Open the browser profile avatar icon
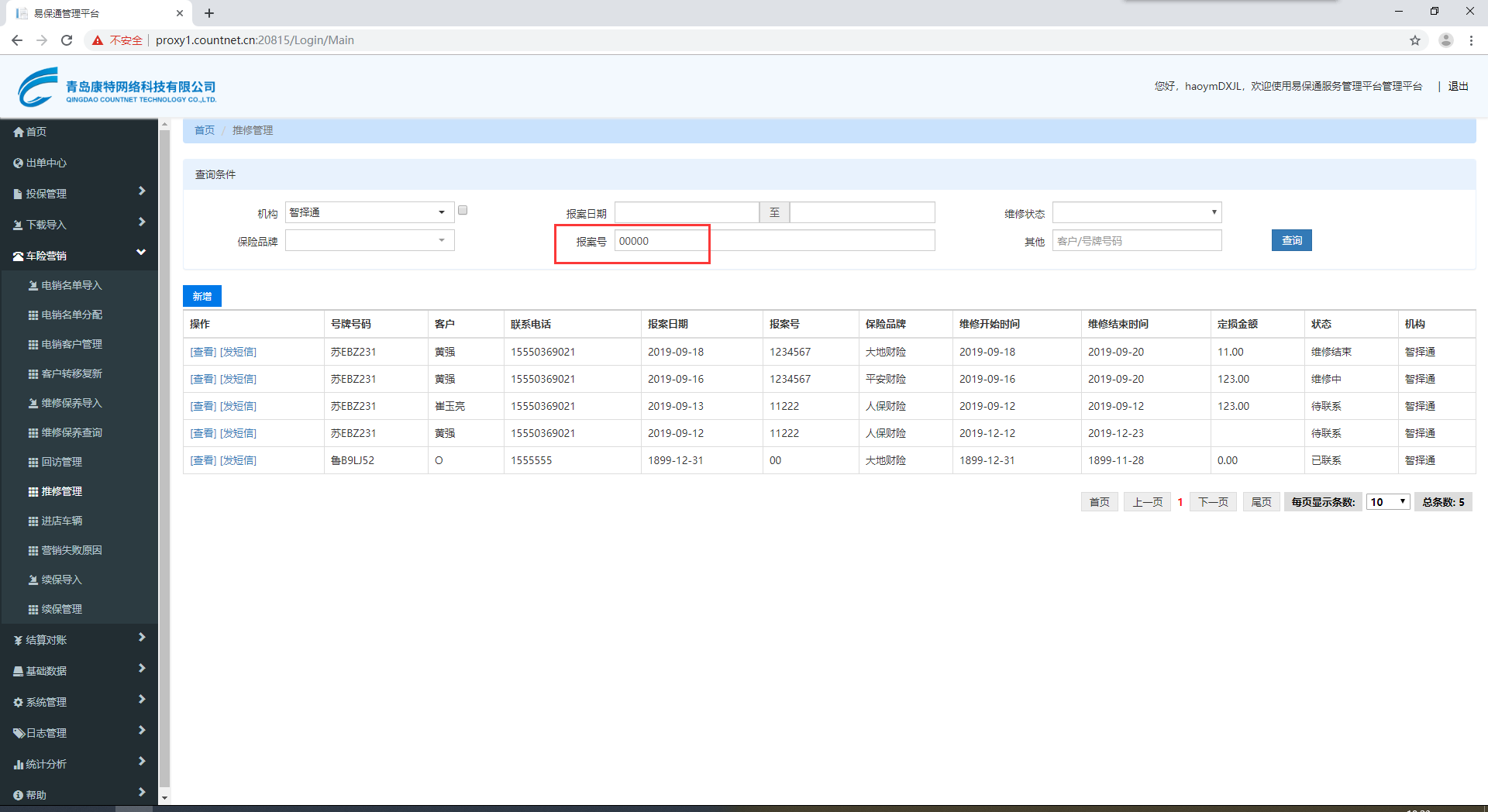The height and width of the screenshot is (812, 1488). 1445,40
